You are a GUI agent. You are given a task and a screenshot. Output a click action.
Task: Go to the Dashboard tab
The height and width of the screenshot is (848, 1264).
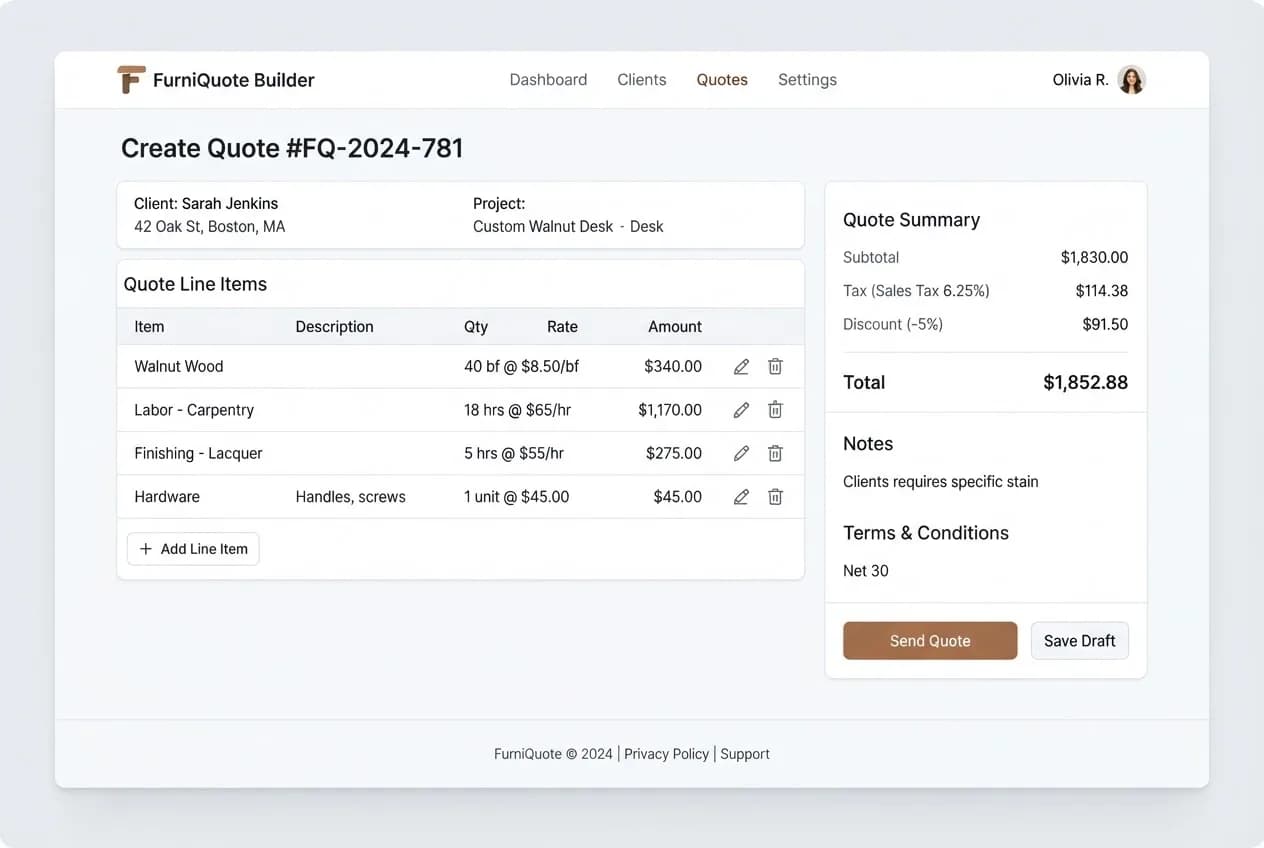(x=548, y=80)
